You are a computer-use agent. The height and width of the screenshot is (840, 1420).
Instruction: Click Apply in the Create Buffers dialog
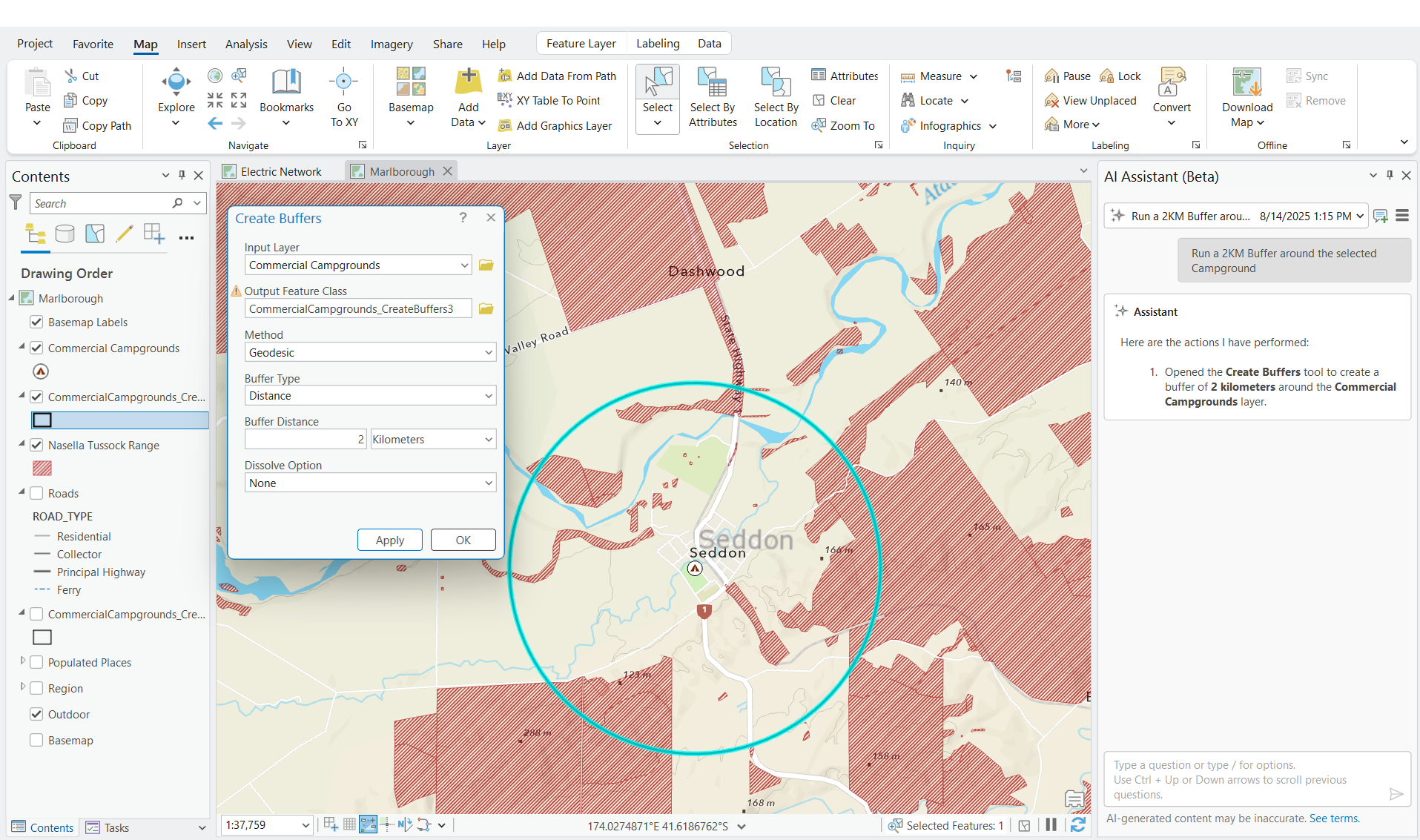coord(389,540)
